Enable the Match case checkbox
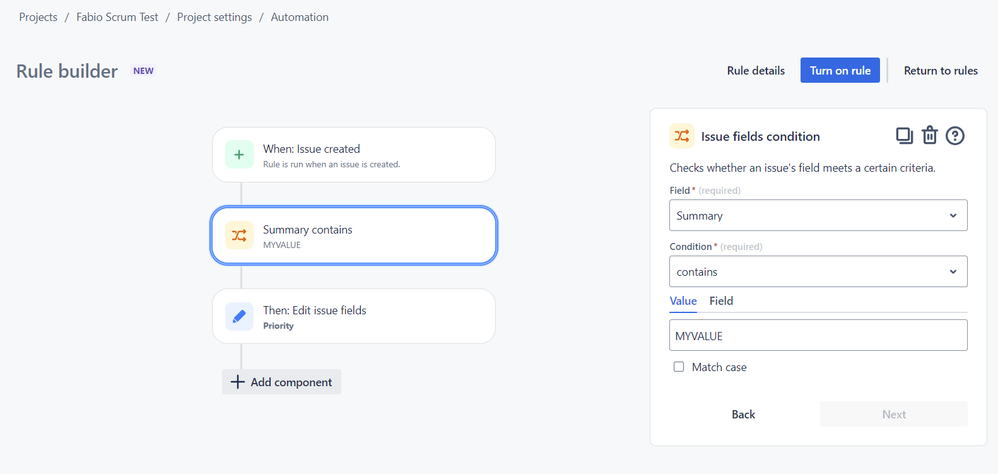Screen dimensions: 998x474 click(679, 367)
